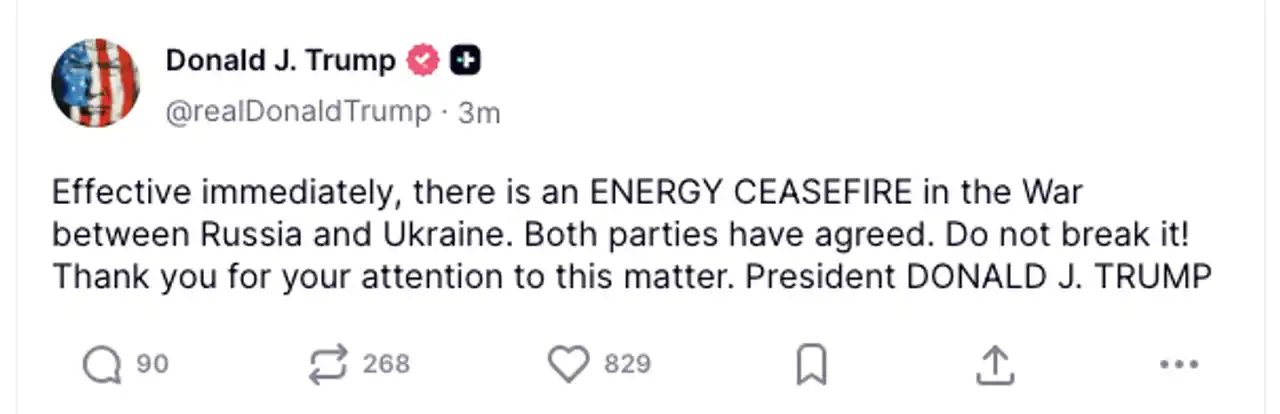Viewport: 1280px width, 414px height.
Task: Open the post via 3m timestamp
Action: pos(479,113)
